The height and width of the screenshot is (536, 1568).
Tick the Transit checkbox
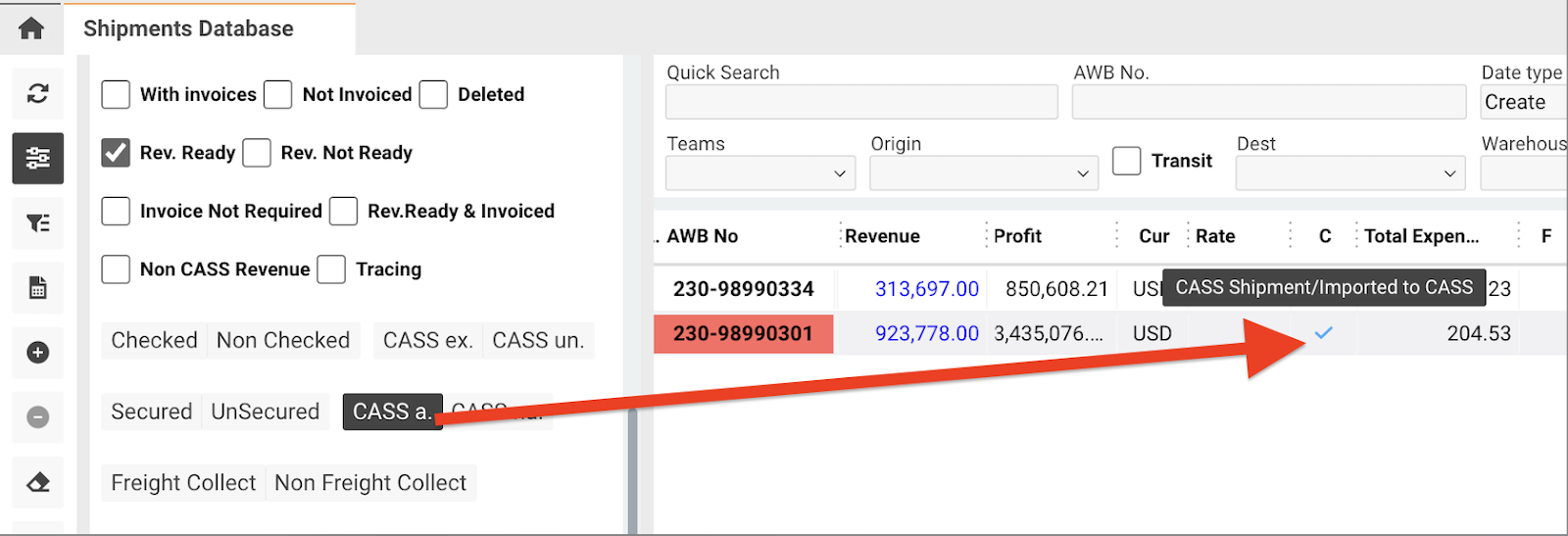1127,161
